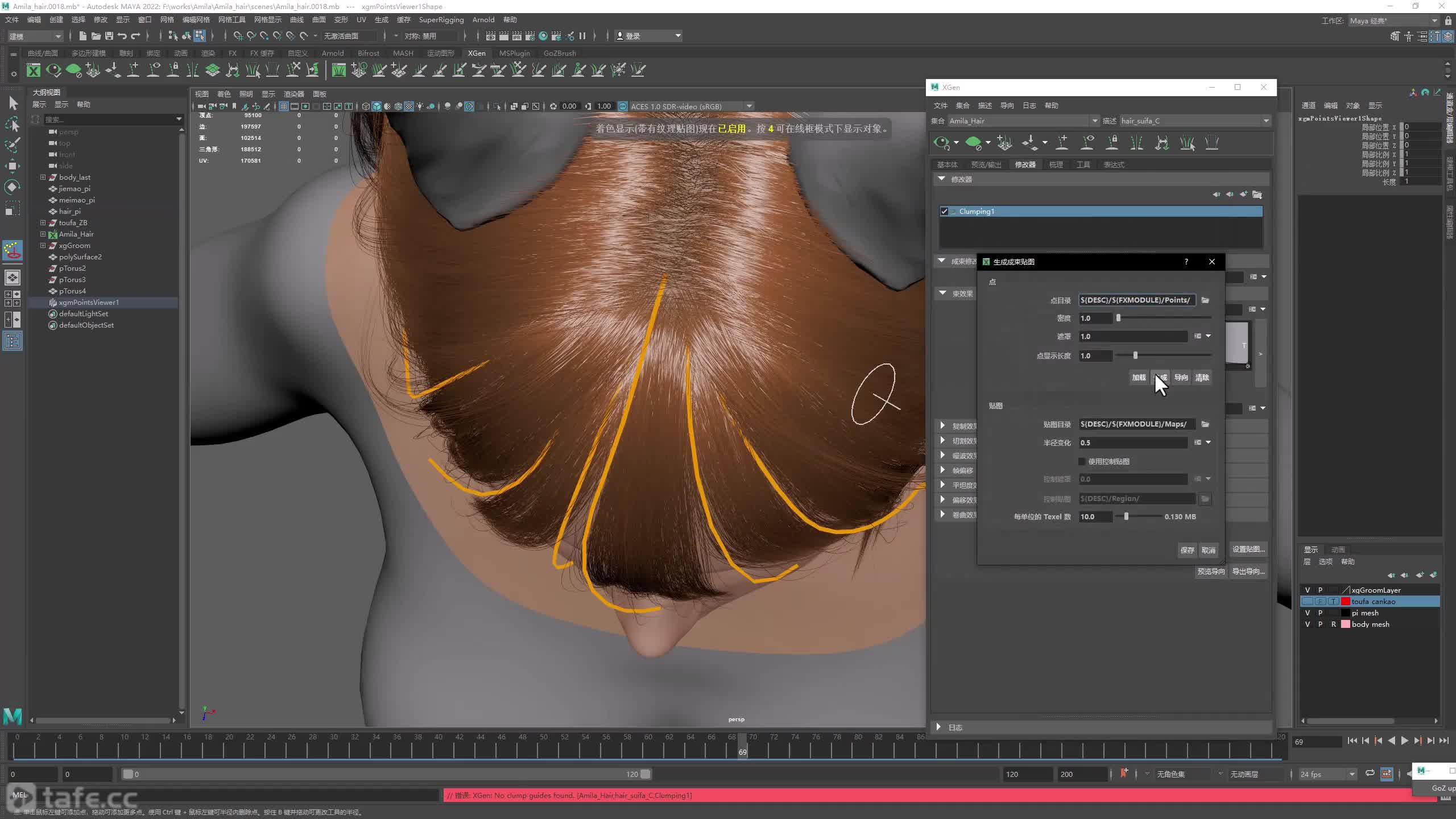The image size is (1456, 819).
Task: Expand the body_last node in outliner
Action: tap(43, 177)
